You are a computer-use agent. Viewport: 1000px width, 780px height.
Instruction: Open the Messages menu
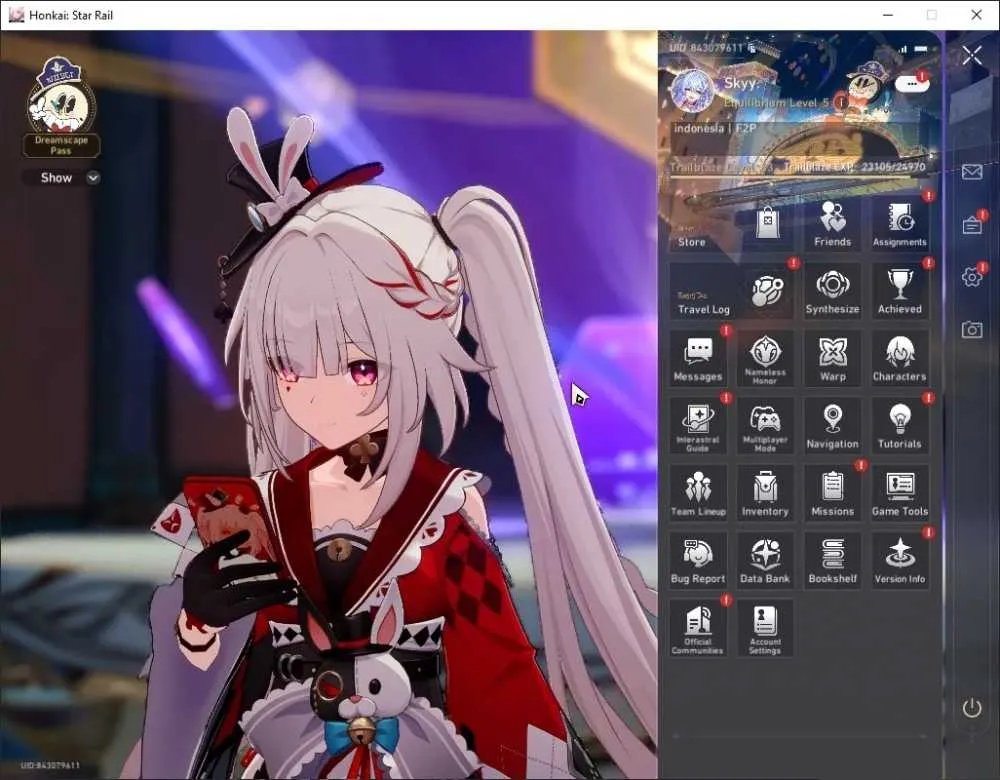(x=698, y=358)
